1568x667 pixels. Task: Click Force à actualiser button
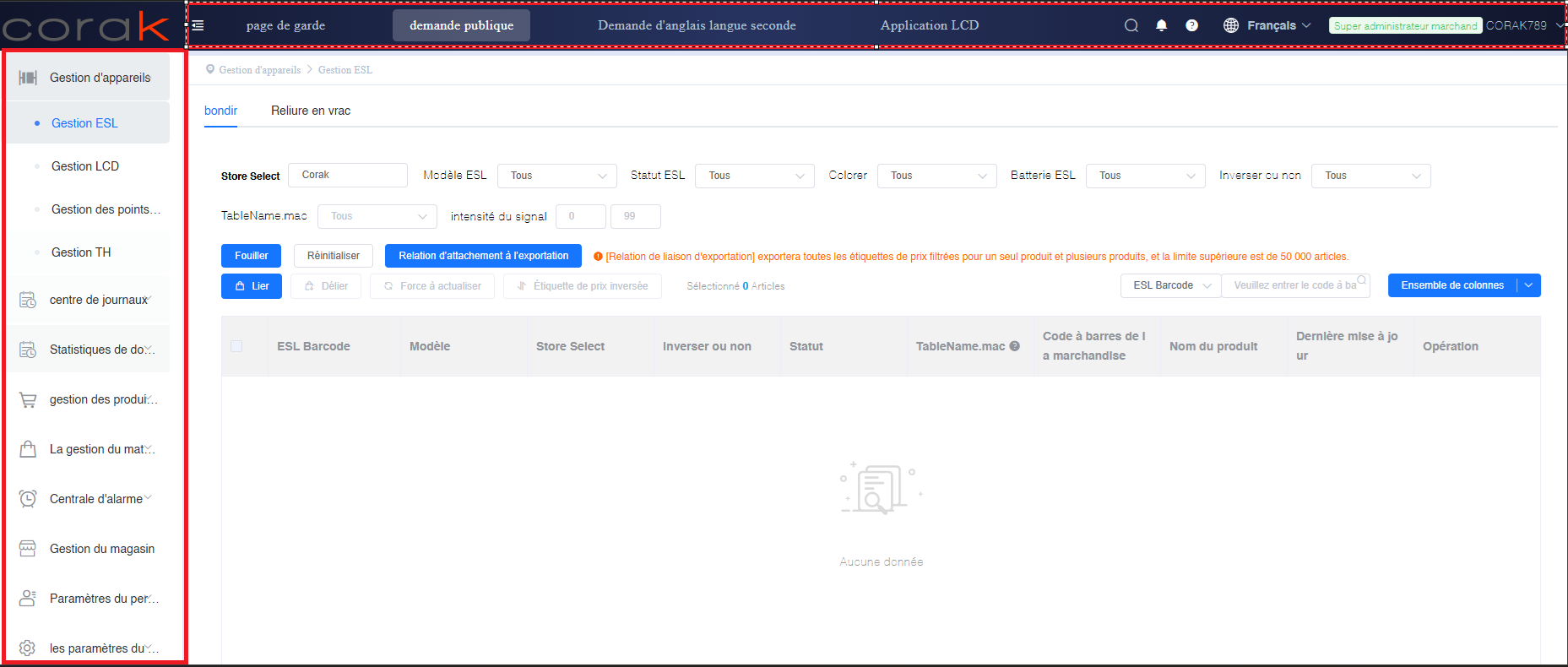(432, 286)
